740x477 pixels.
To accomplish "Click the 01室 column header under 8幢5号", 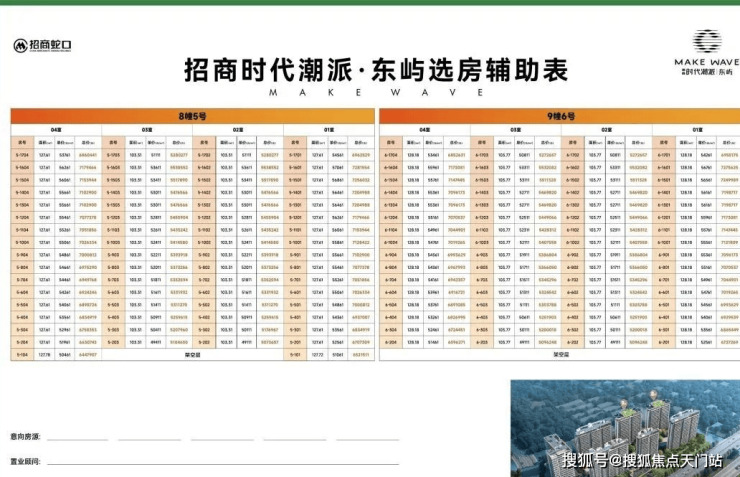I will (329, 130).
